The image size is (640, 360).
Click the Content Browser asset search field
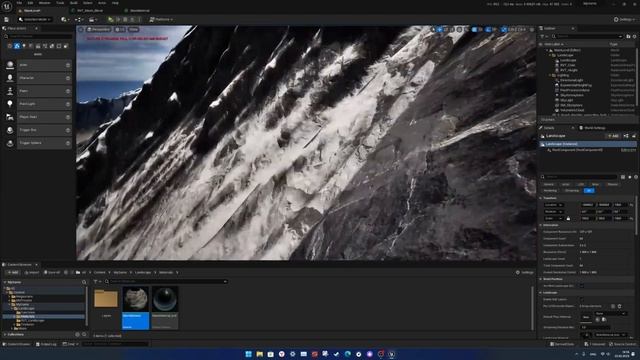[167, 281]
